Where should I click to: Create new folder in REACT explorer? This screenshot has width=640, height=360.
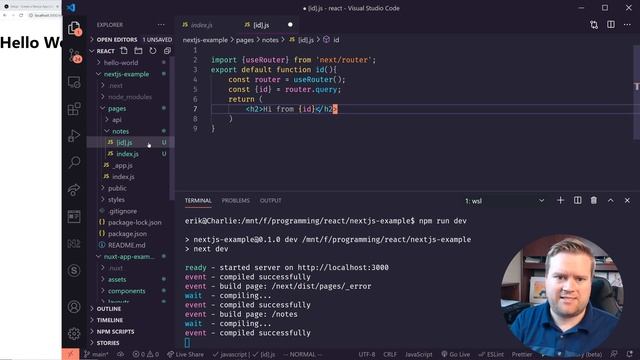(138, 51)
